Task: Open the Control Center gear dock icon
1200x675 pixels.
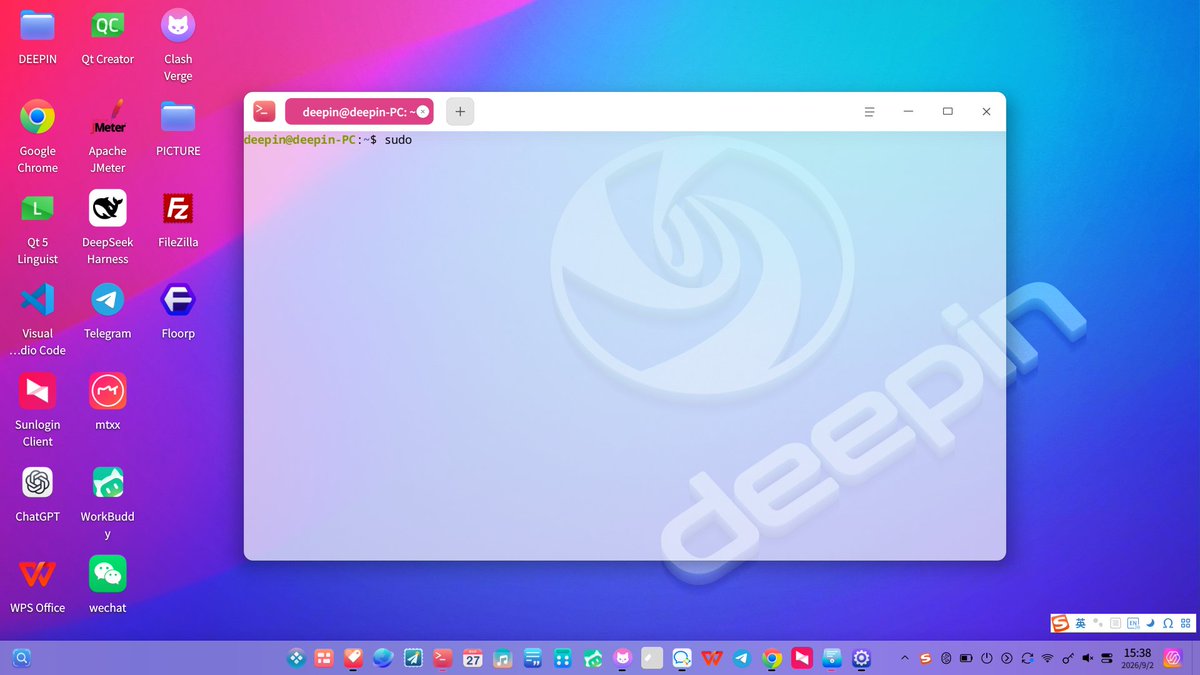Action: (862, 658)
